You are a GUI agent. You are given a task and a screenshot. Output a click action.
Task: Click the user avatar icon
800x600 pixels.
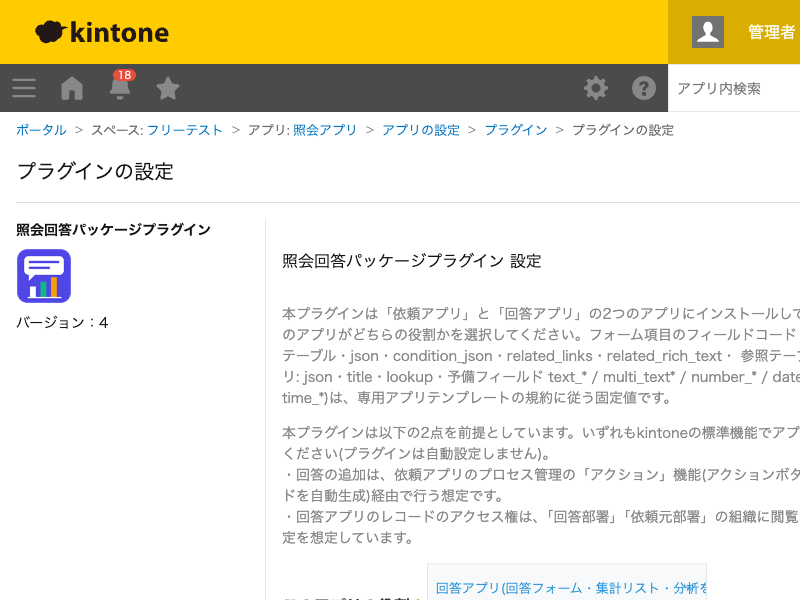[708, 32]
